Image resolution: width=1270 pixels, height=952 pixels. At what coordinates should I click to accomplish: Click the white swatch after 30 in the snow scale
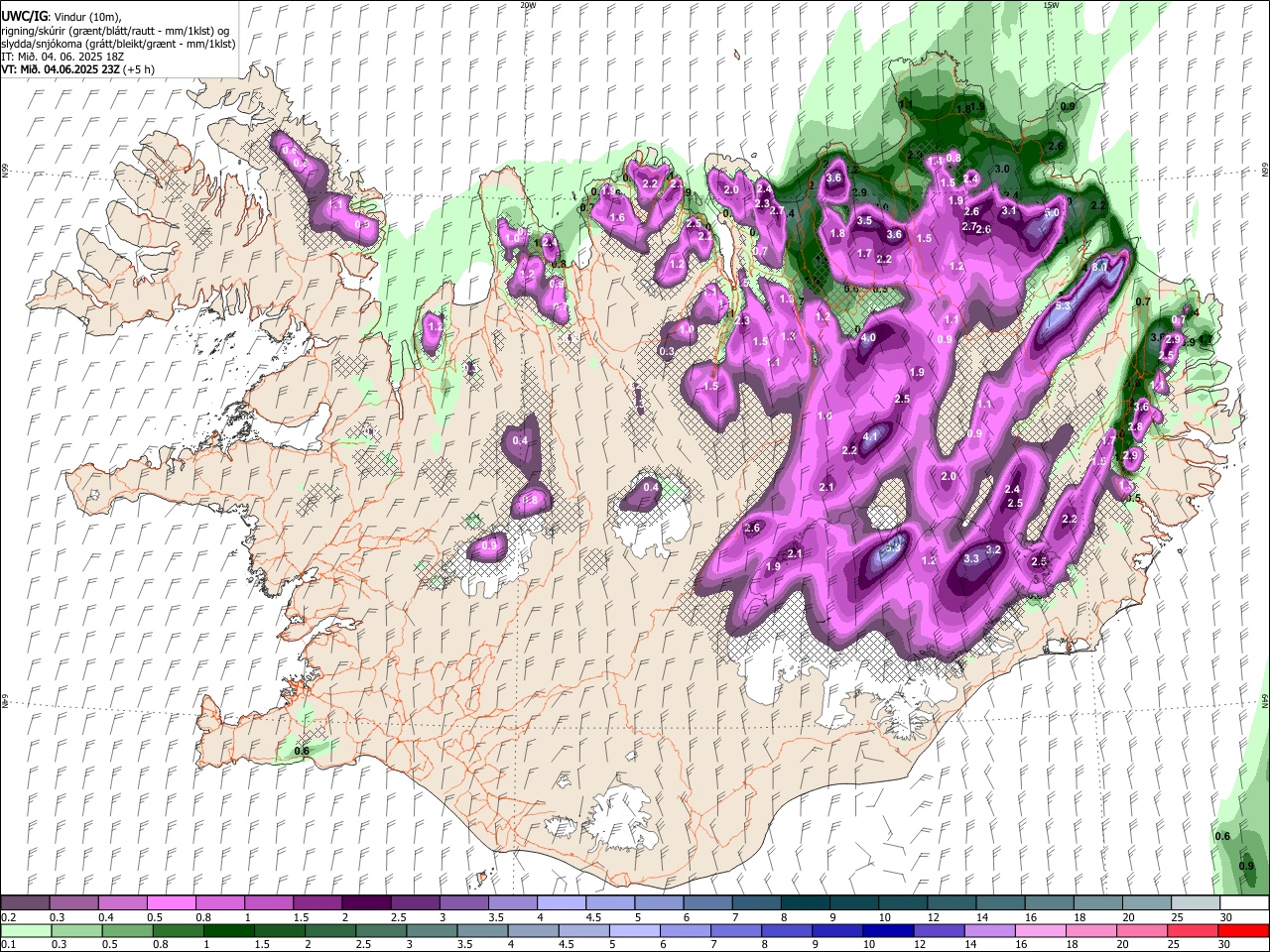(x=1244, y=903)
